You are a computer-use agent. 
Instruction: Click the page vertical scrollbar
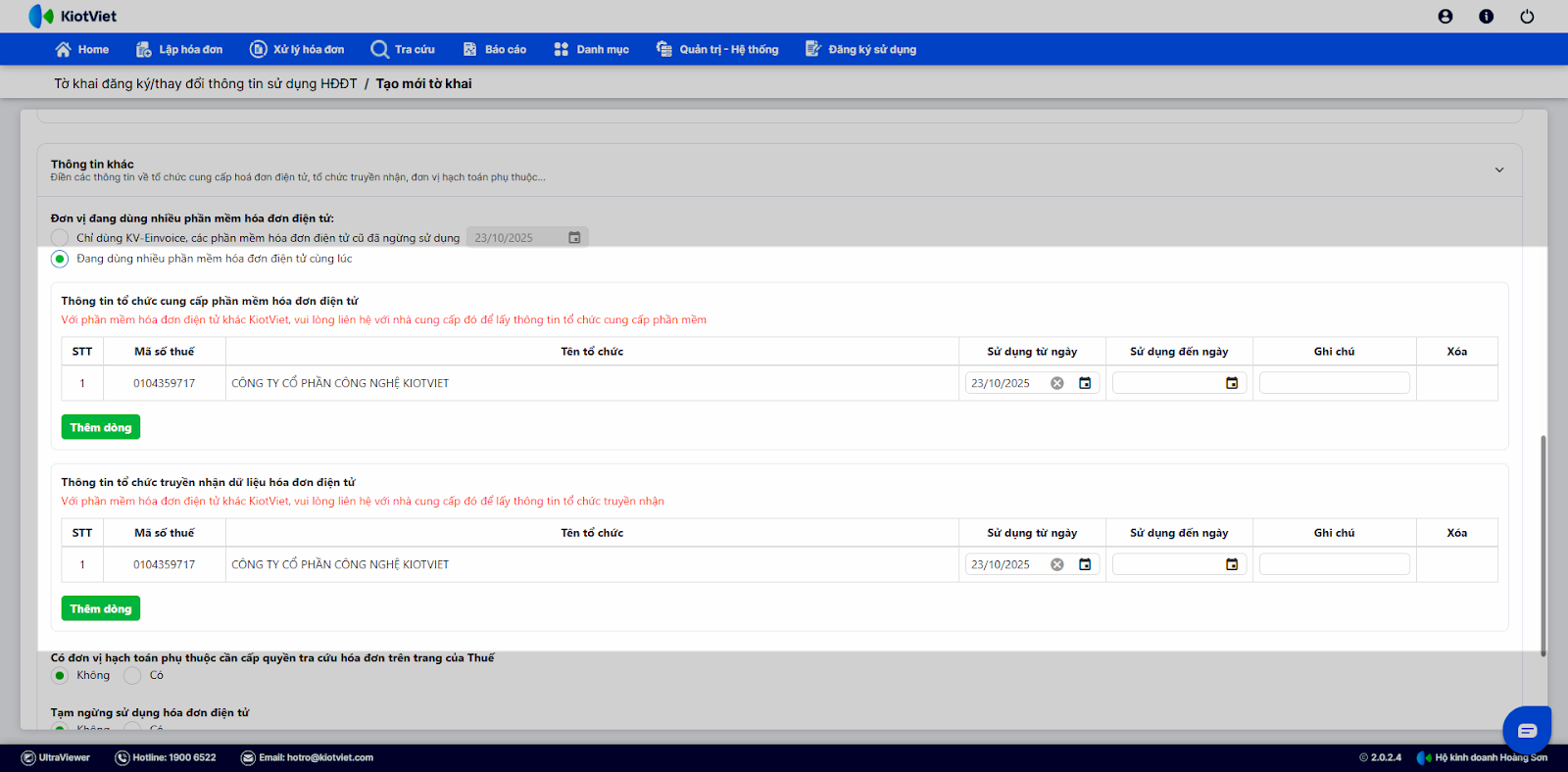click(x=1543, y=546)
